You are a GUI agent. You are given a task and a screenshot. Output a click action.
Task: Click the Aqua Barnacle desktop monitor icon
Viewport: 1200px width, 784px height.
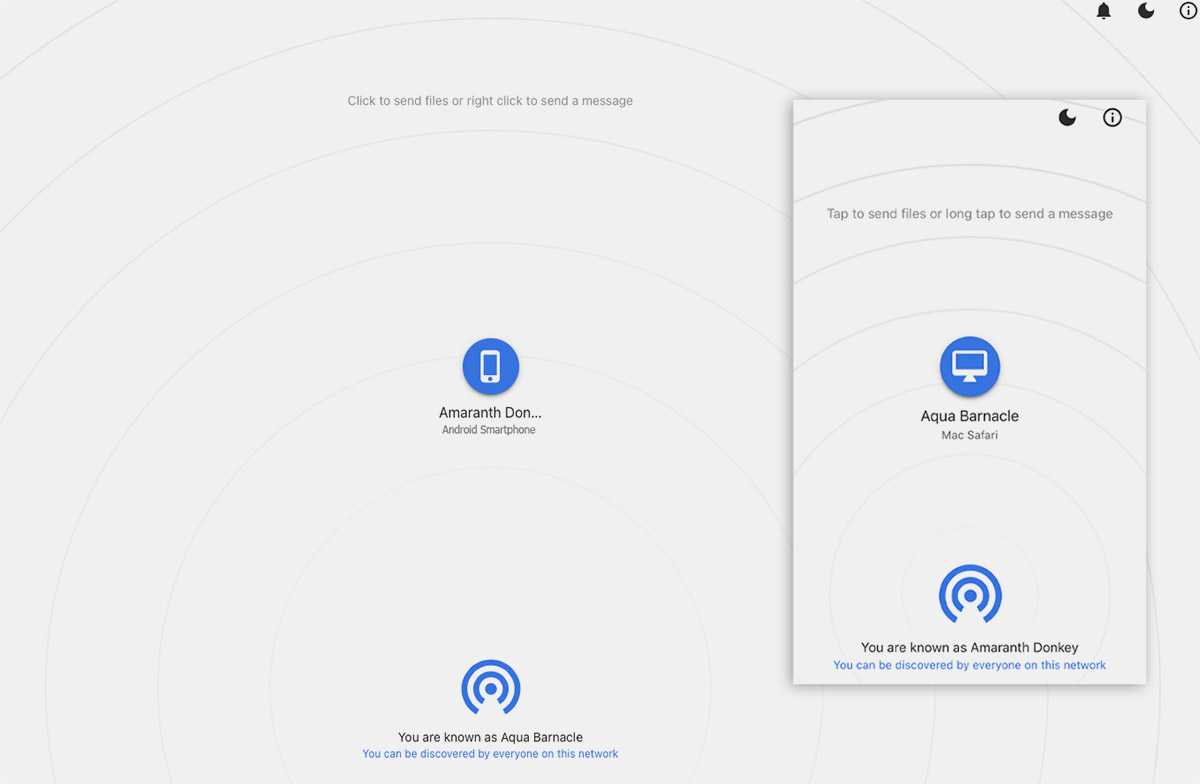coord(969,366)
